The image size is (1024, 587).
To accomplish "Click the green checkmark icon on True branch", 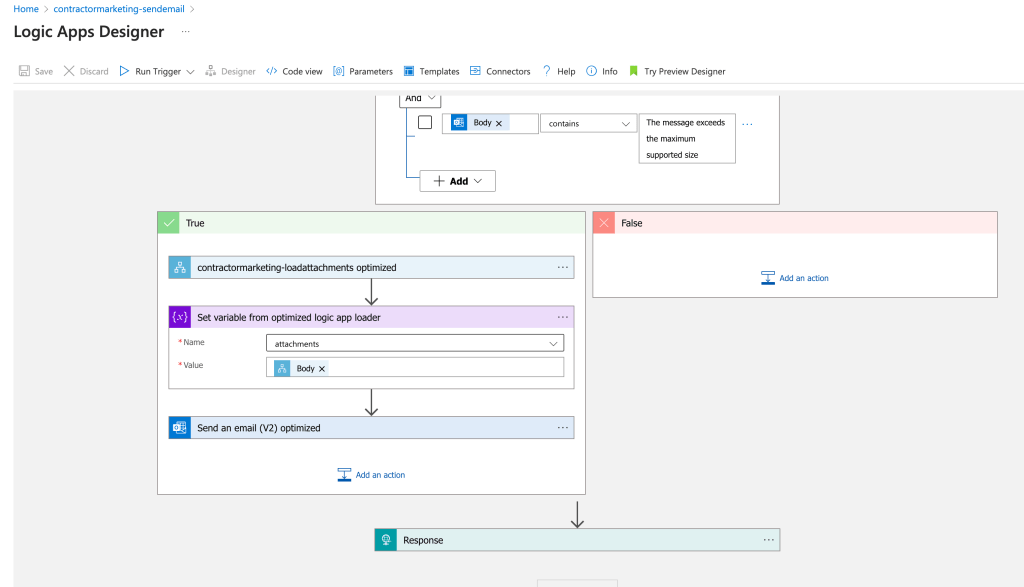I will [x=169, y=223].
